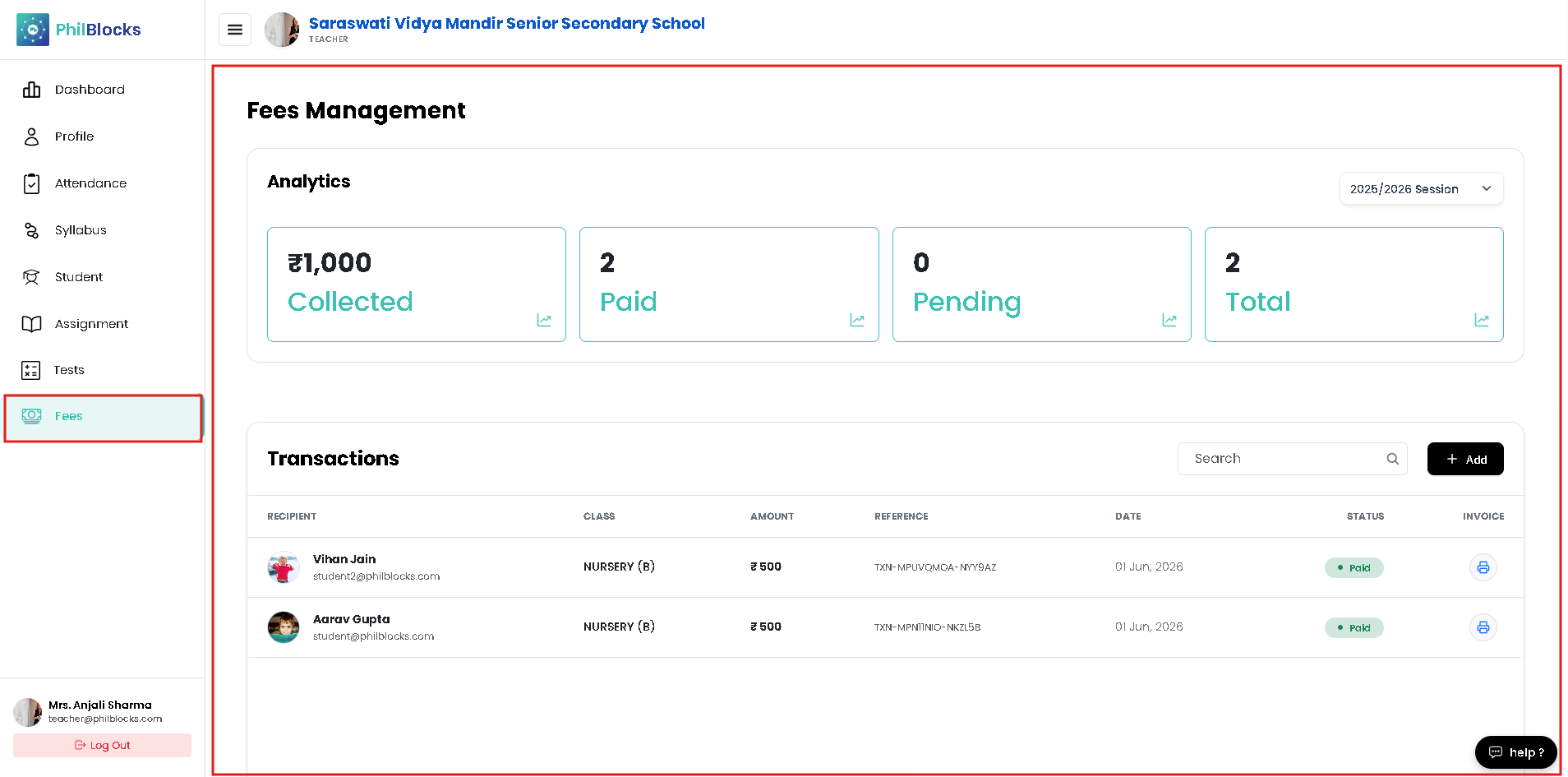Click the DATE column header
The image size is (1568, 777).
(x=1128, y=516)
